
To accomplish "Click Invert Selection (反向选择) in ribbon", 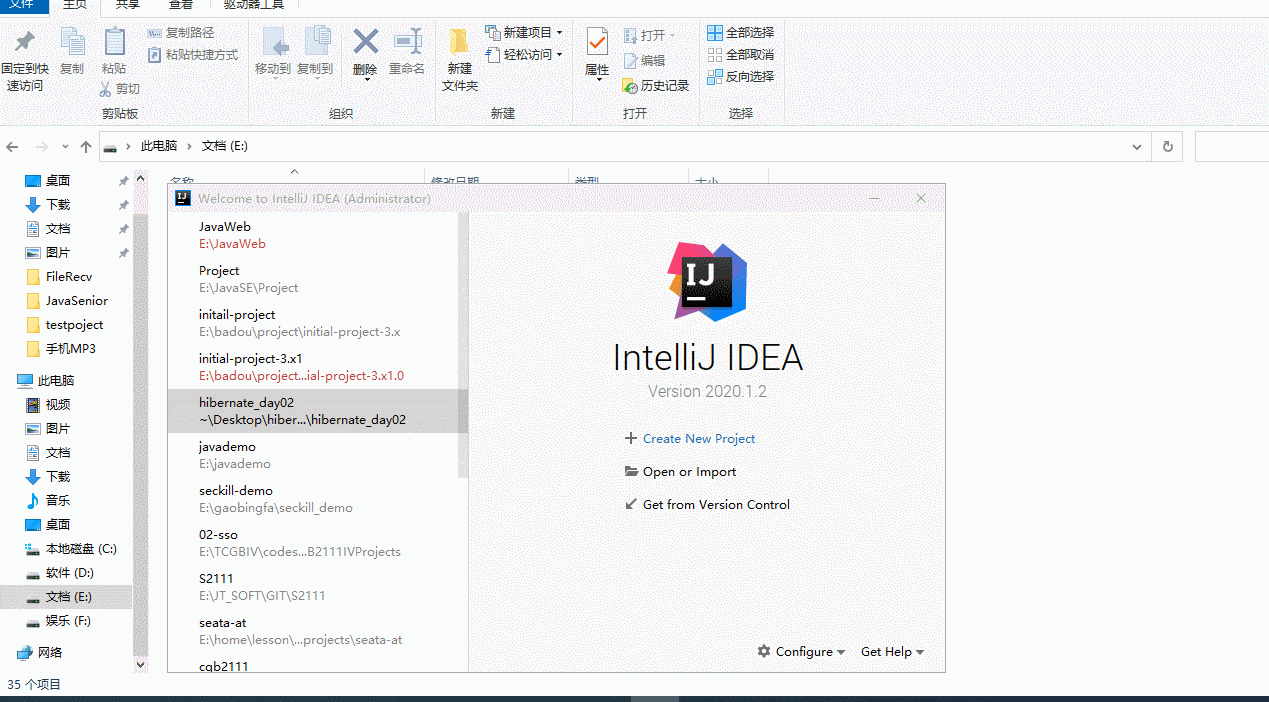I will tap(740, 77).
